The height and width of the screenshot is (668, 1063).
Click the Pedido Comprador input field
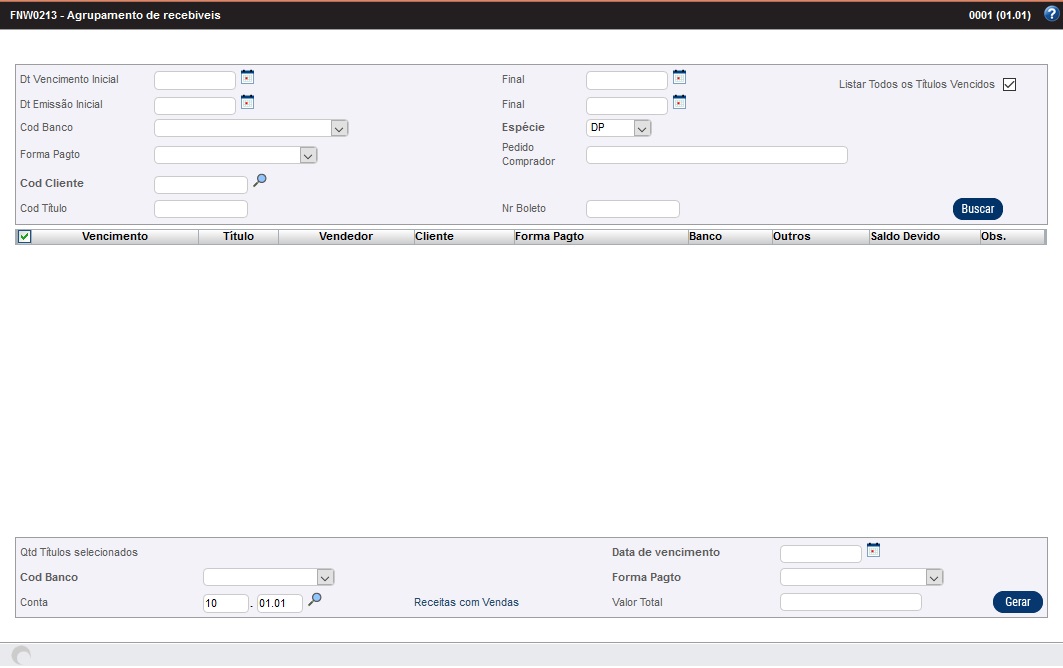click(716, 155)
